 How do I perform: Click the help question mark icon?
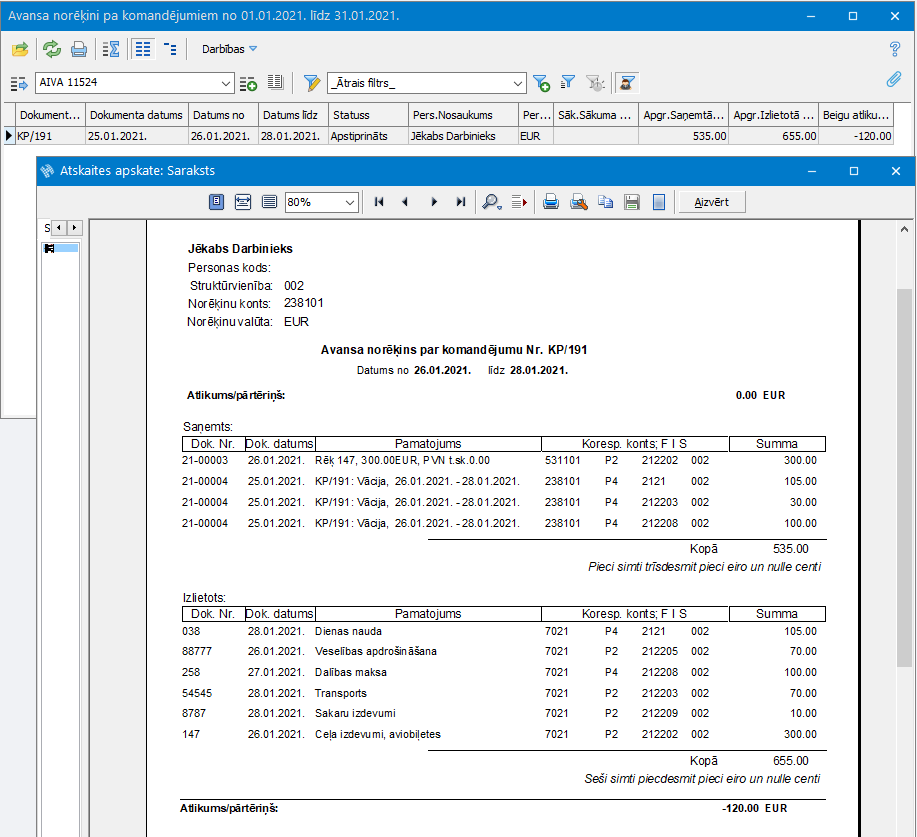click(x=895, y=49)
